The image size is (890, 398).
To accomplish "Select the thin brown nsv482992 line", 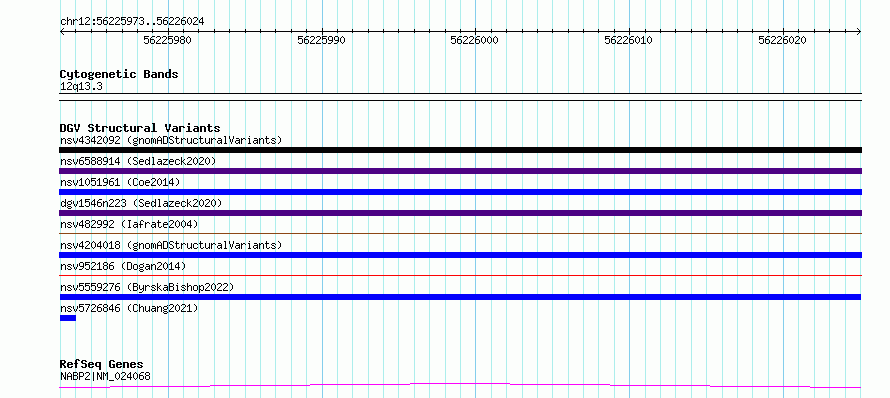I will click(460, 233).
